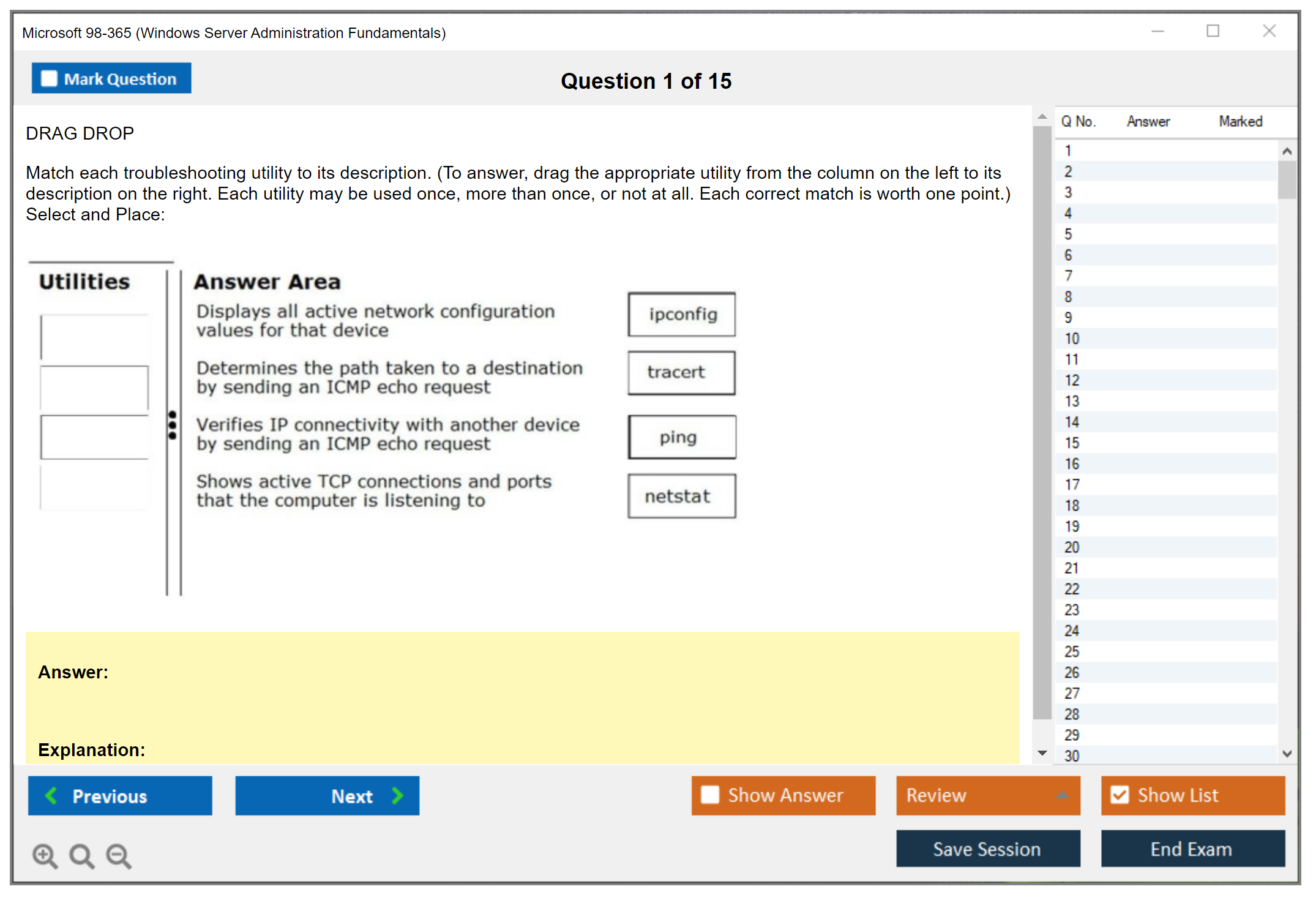
Task: Click the three-dot splitter handle
Action: point(173,425)
